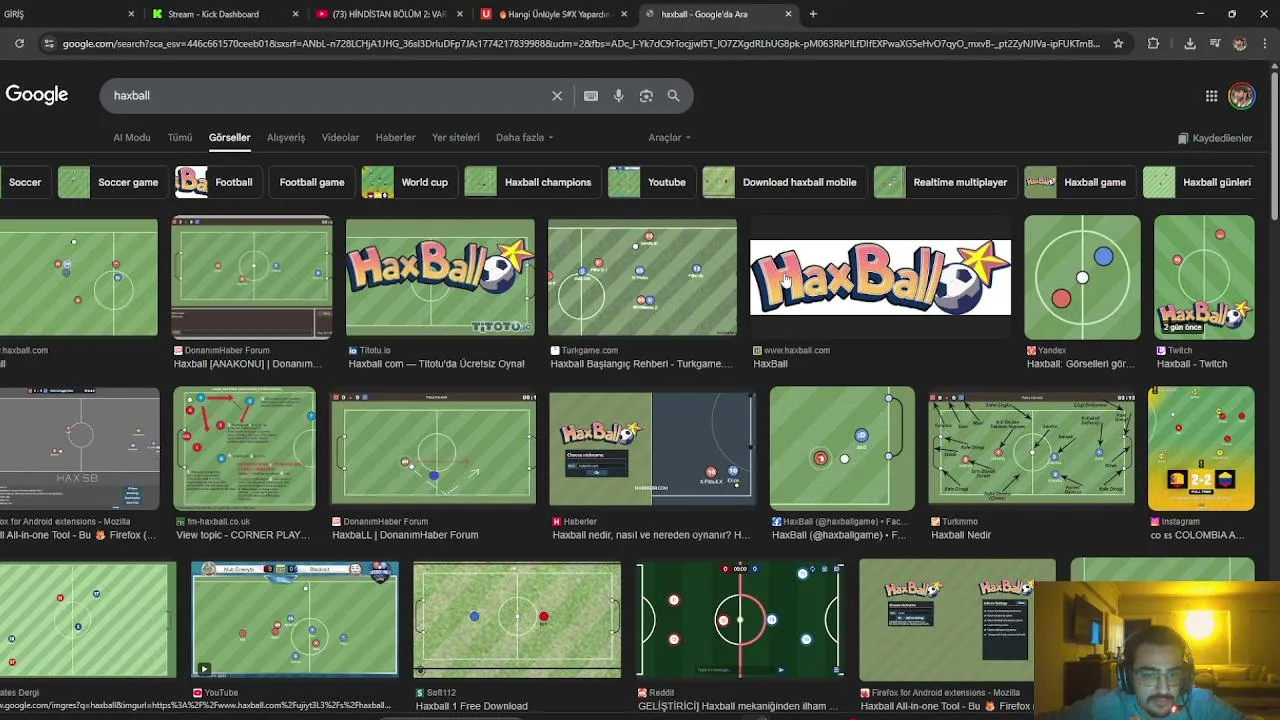Bookmark this page with the star icon

[x=1118, y=43]
